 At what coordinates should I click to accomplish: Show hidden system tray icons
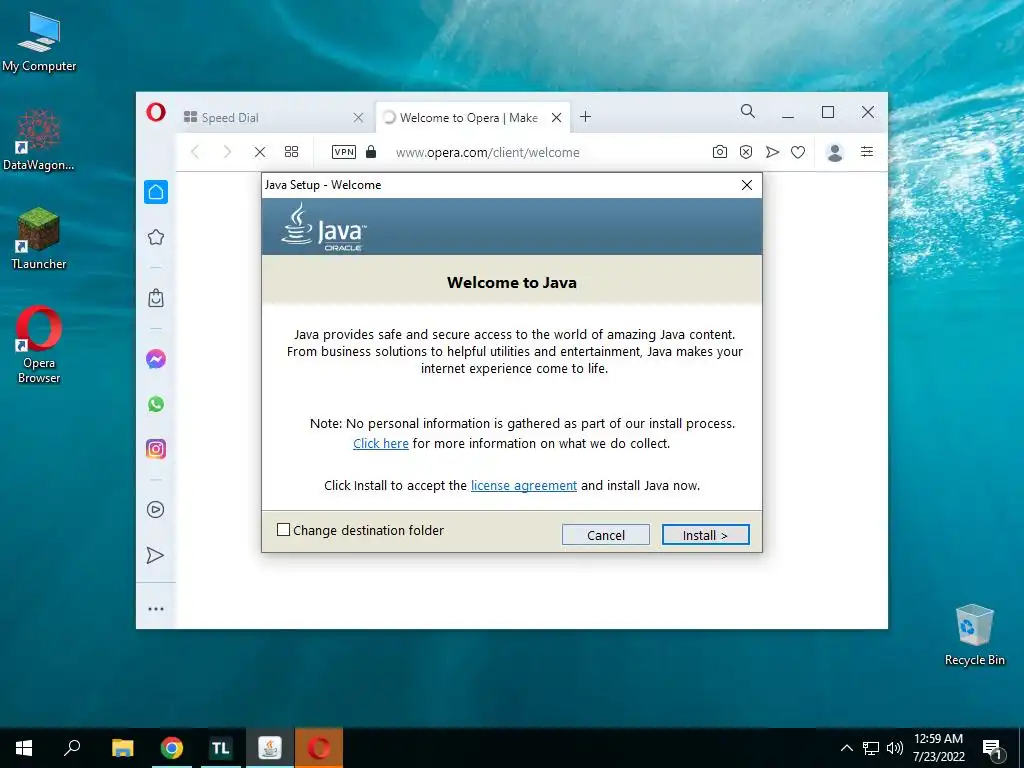[846, 748]
